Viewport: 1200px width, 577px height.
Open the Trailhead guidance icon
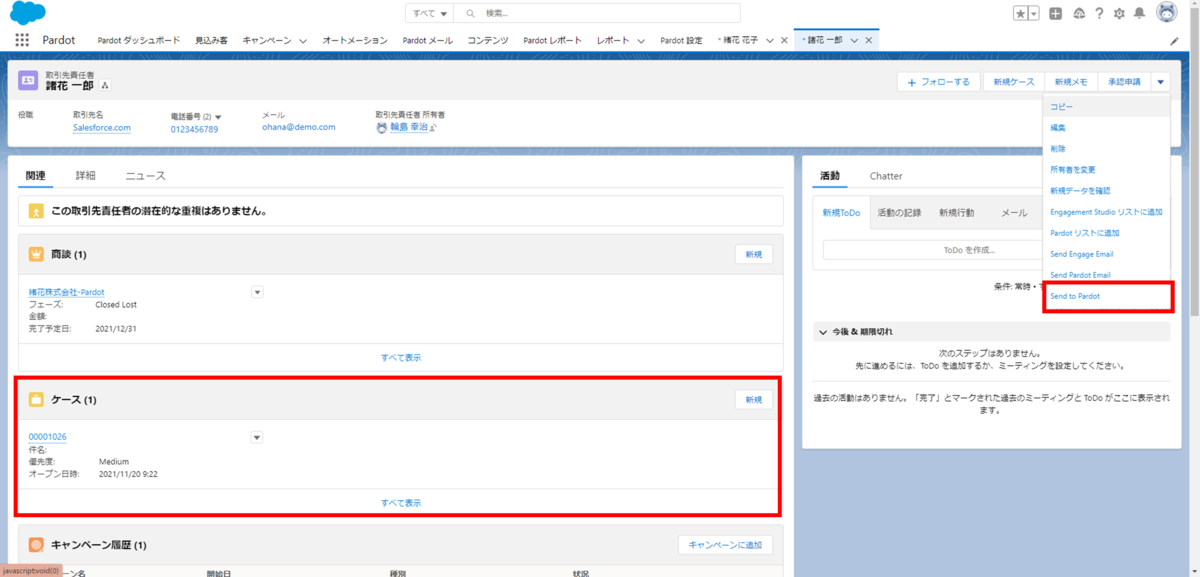point(1079,13)
